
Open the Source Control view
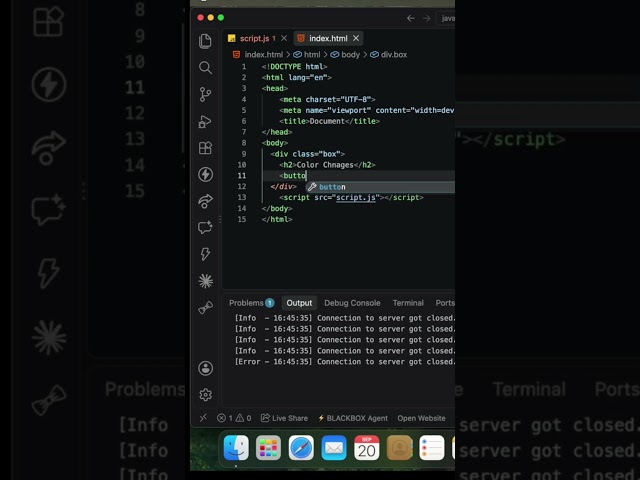[x=205, y=95]
